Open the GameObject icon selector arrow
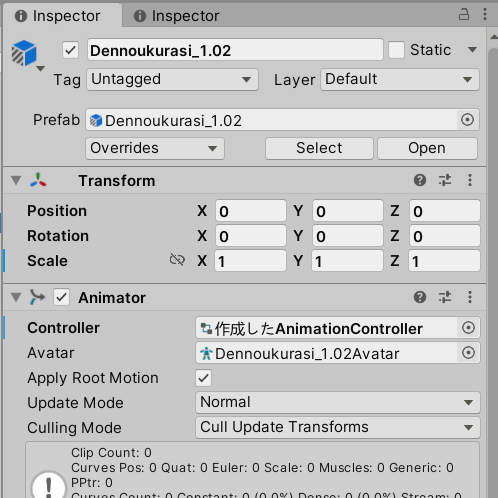The height and width of the screenshot is (498, 498). (x=40, y=69)
